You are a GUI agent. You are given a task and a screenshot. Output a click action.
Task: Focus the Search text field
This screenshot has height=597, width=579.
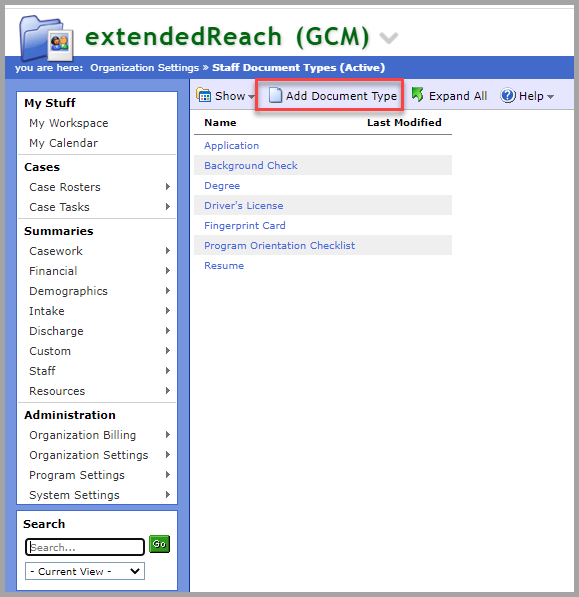click(85, 547)
